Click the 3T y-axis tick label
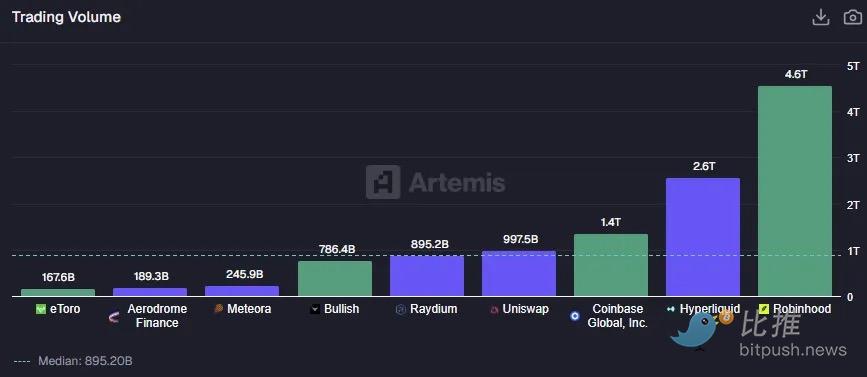The width and height of the screenshot is (867, 377). tap(853, 158)
